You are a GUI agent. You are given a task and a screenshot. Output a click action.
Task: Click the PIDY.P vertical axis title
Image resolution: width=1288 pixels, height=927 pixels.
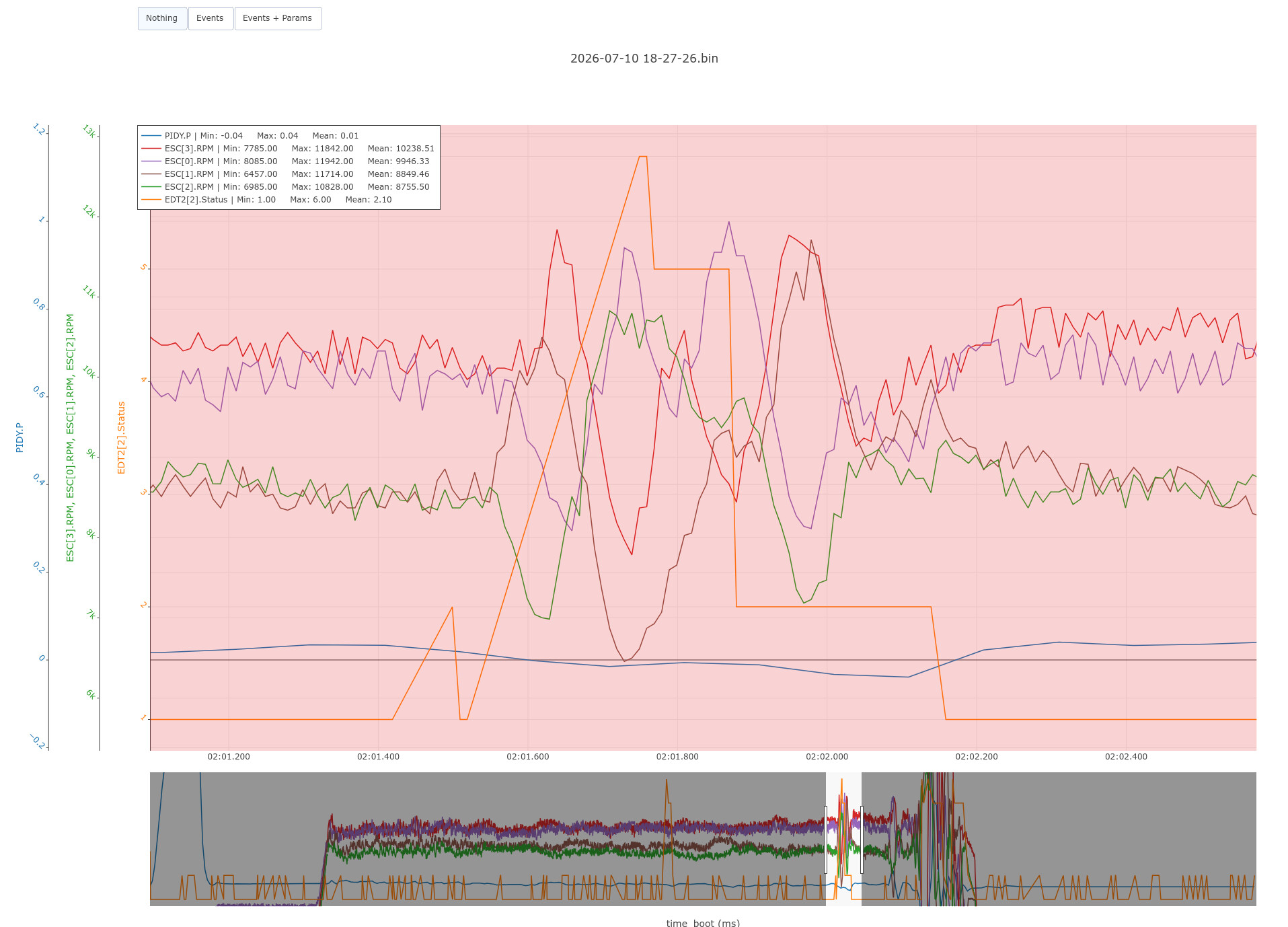pyautogui.click(x=20, y=437)
